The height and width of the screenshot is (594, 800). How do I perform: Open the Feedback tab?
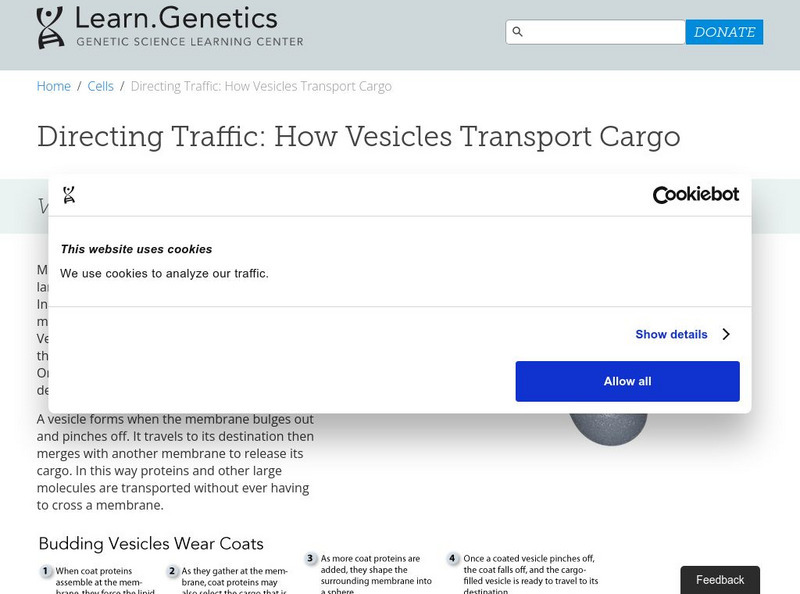tap(720, 580)
